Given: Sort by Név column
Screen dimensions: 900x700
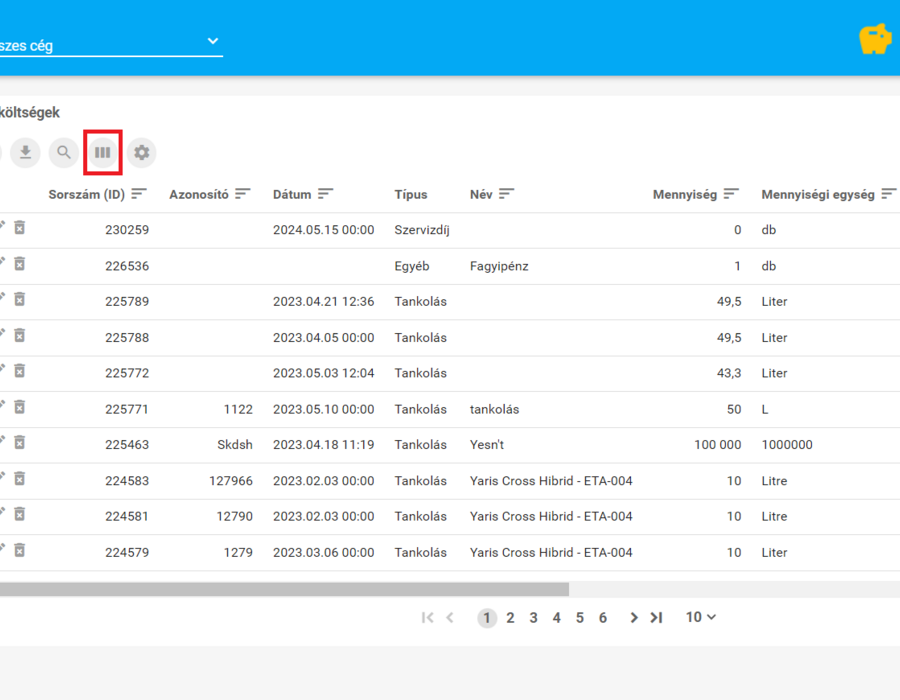Looking at the screenshot, I should [x=506, y=194].
